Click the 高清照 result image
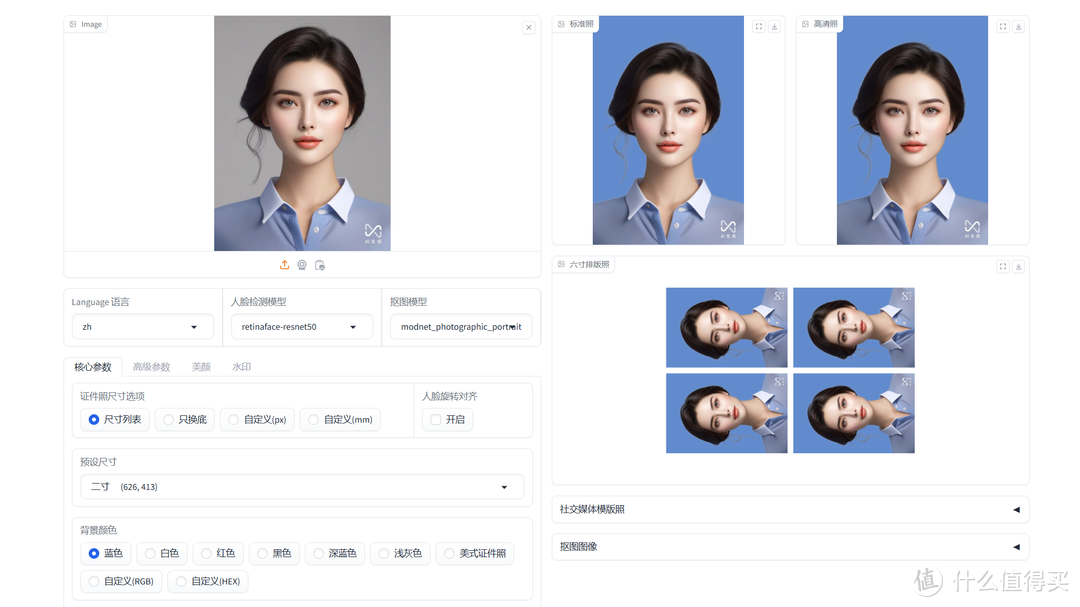 coord(912,130)
